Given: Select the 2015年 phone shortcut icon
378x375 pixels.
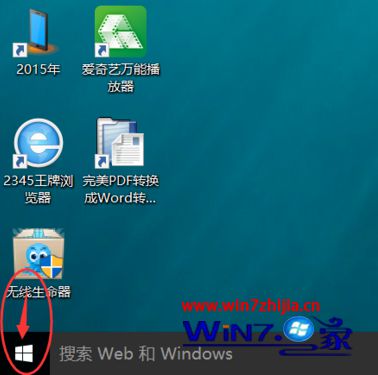Looking at the screenshot, I should coord(36,32).
